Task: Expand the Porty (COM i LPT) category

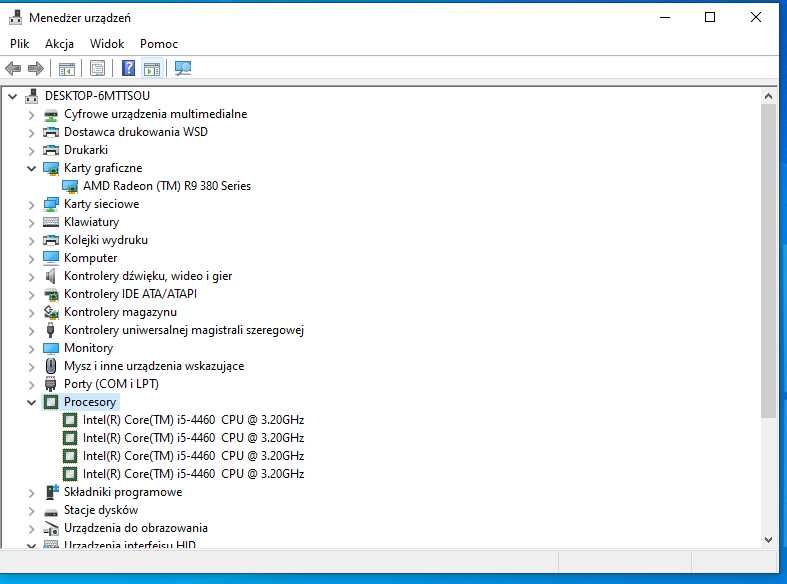Action: [x=32, y=385]
